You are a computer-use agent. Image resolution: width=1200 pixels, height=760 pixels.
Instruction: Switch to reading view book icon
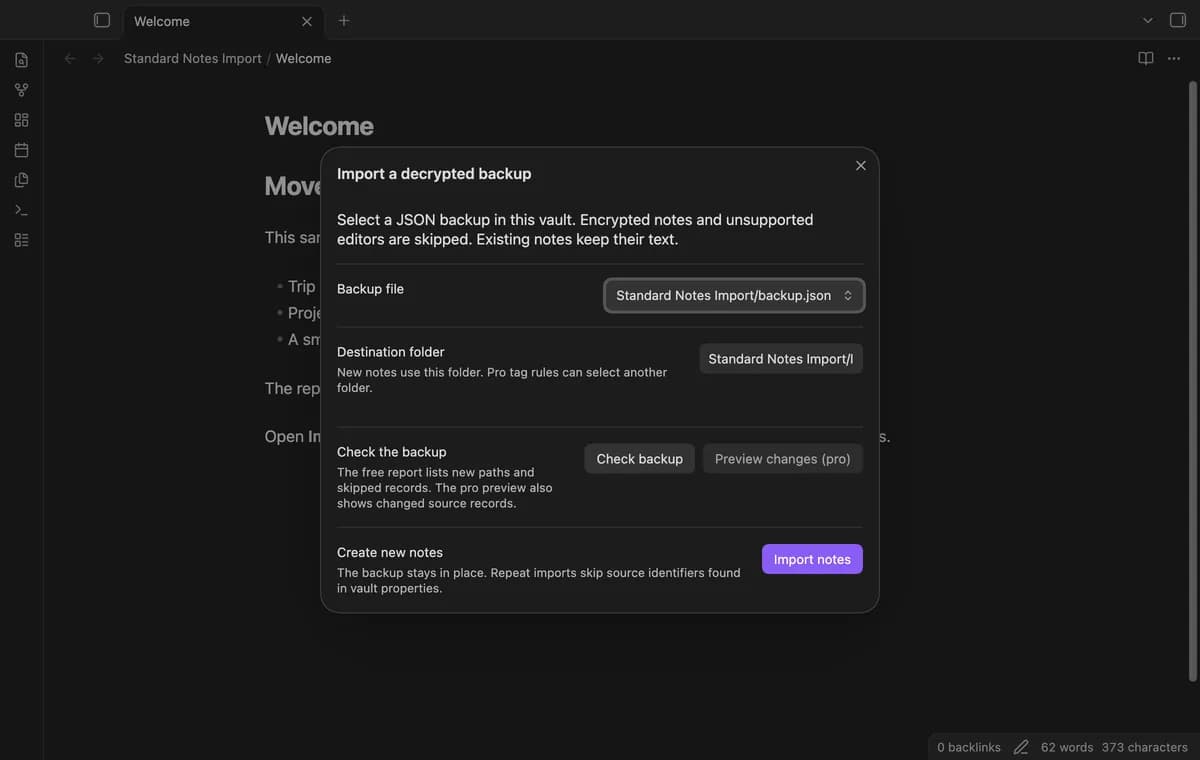pyautogui.click(x=1146, y=58)
